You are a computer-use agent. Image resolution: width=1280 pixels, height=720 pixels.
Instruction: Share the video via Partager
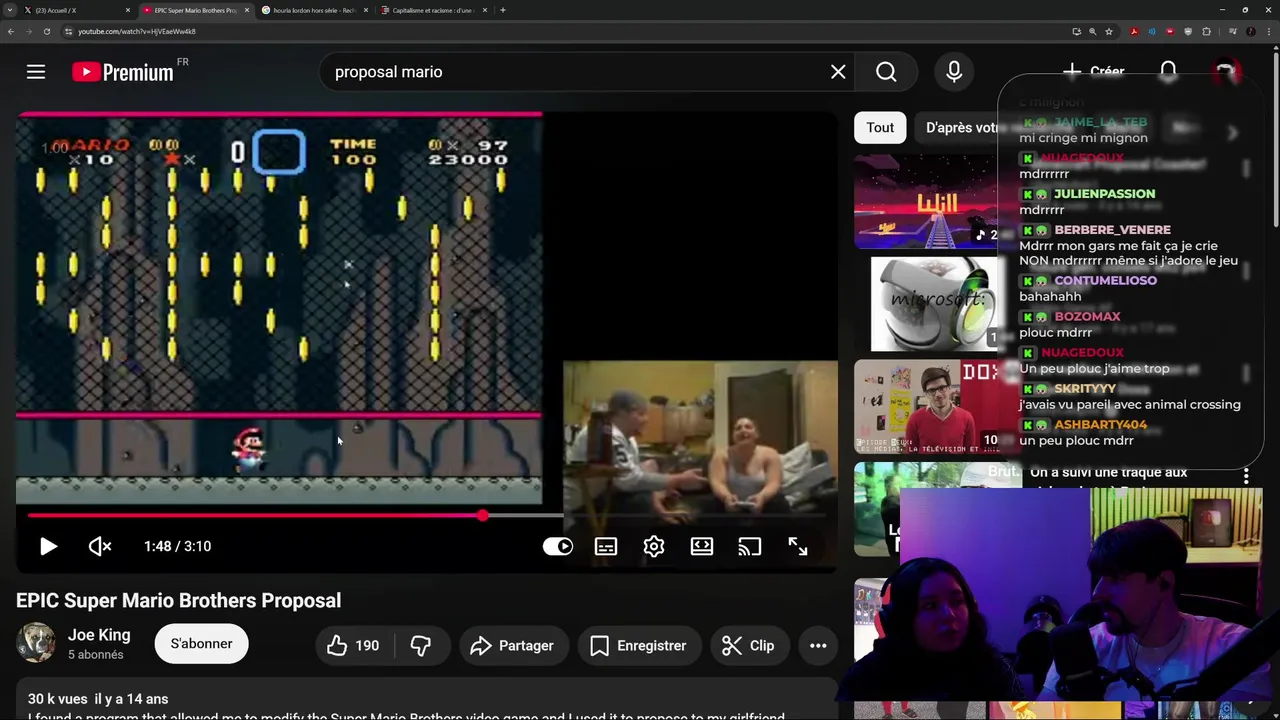(512, 646)
